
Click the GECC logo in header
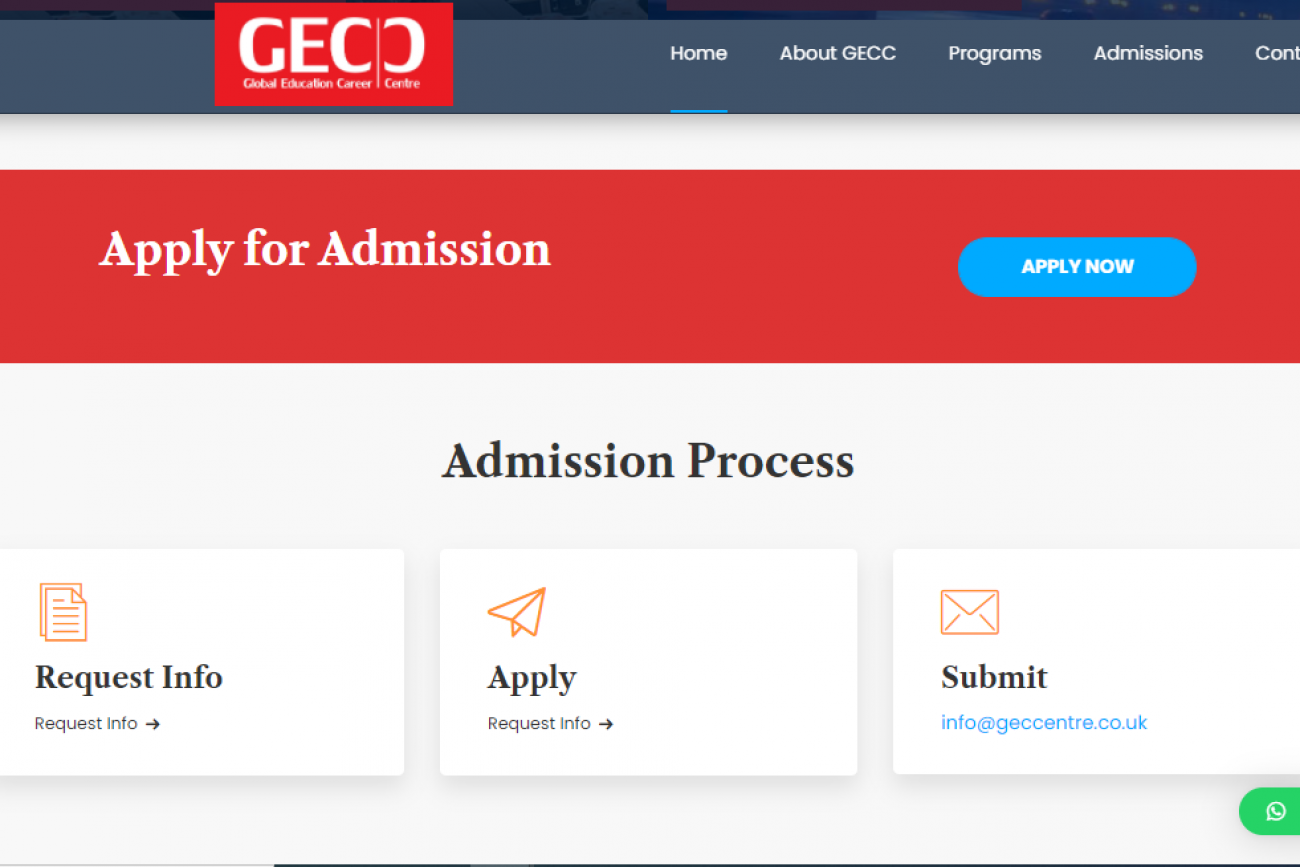coord(333,54)
